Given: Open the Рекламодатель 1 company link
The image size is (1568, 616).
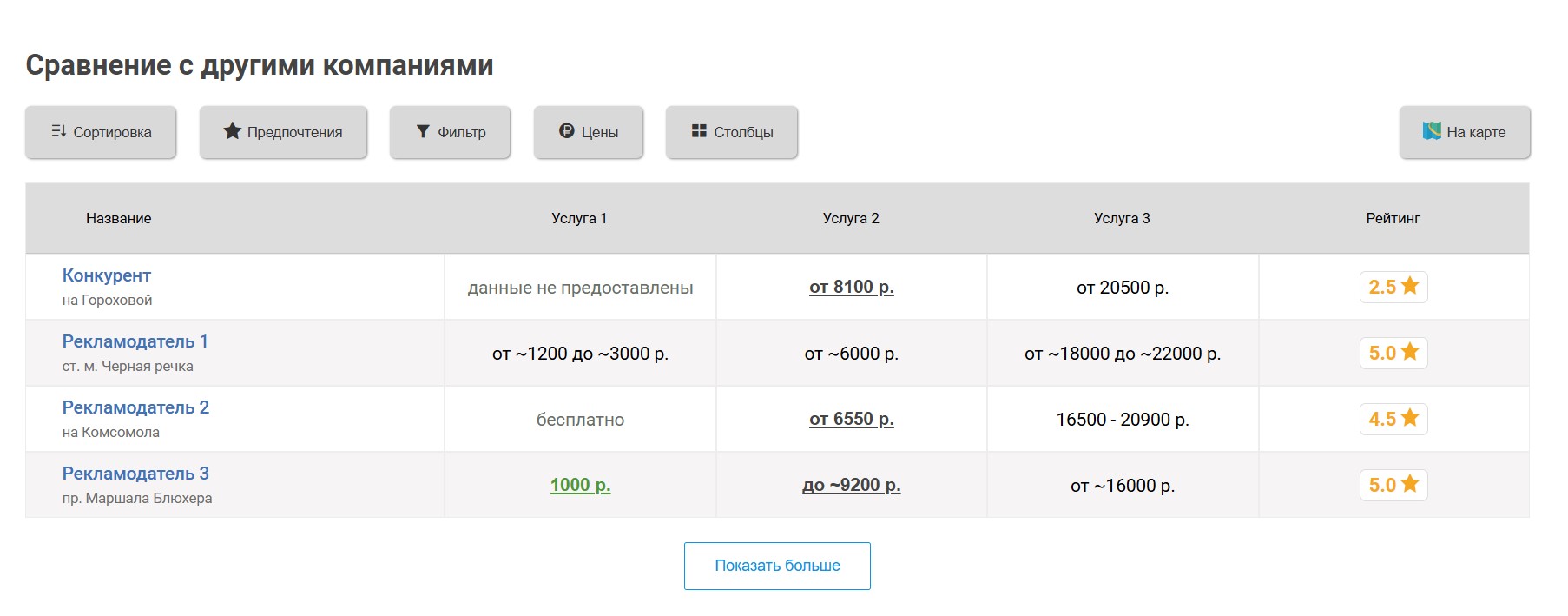Looking at the screenshot, I should pyautogui.click(x=135, y=341).
